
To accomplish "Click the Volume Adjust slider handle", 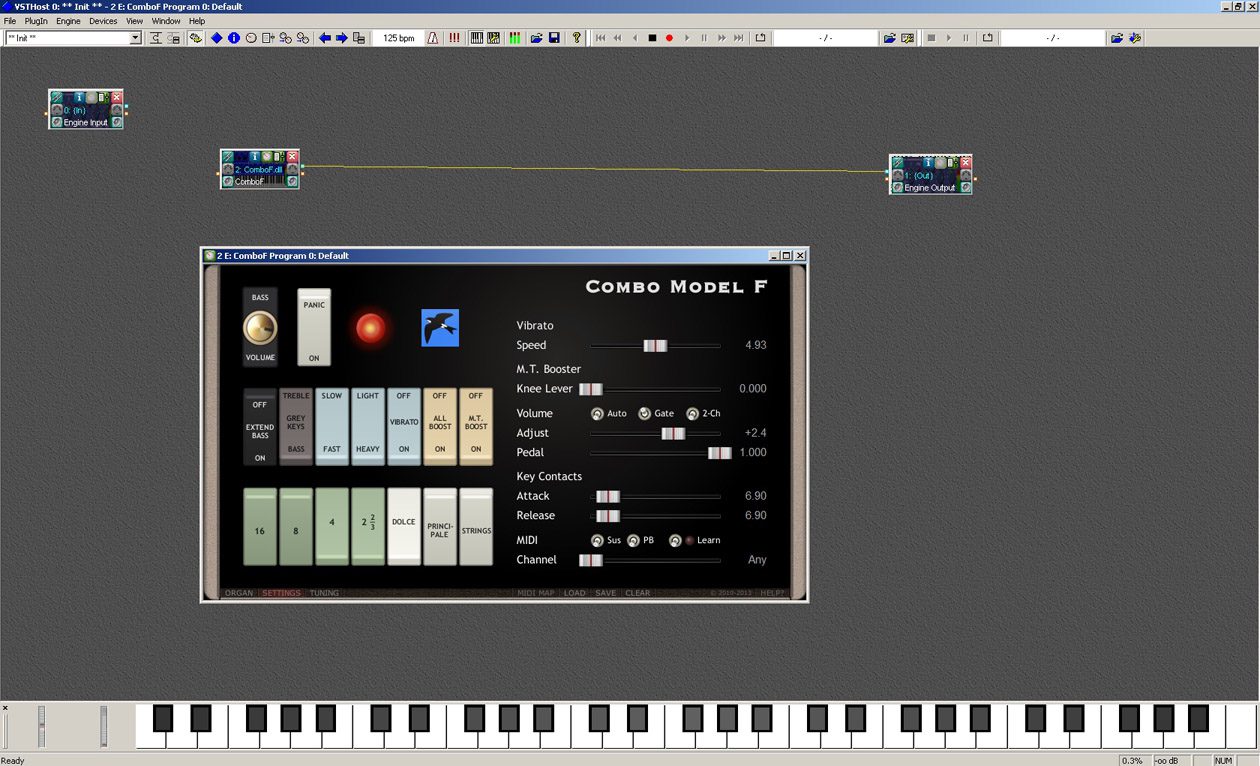I will [x=673, y=433].
